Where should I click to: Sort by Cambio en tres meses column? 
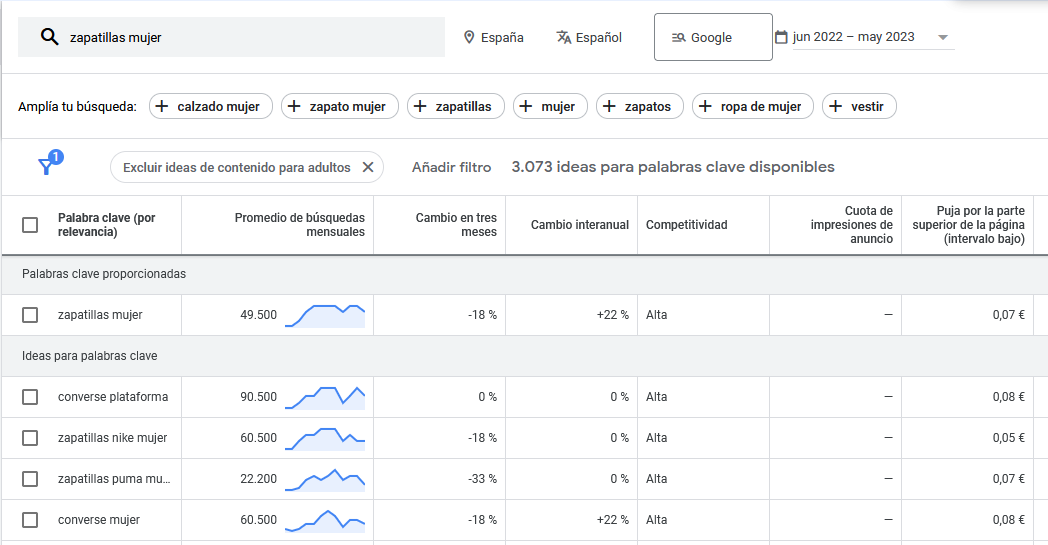click(x=456, y=225)
